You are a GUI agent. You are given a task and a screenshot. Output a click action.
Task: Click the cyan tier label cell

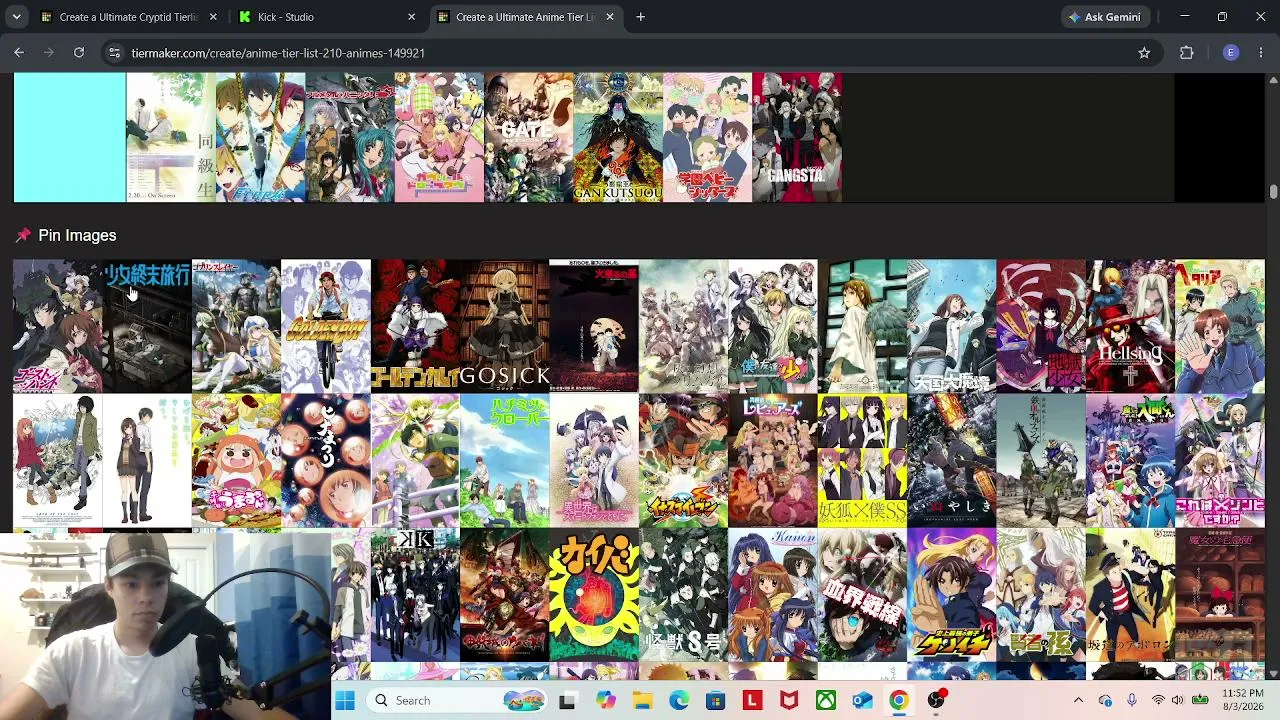point(70,137)
